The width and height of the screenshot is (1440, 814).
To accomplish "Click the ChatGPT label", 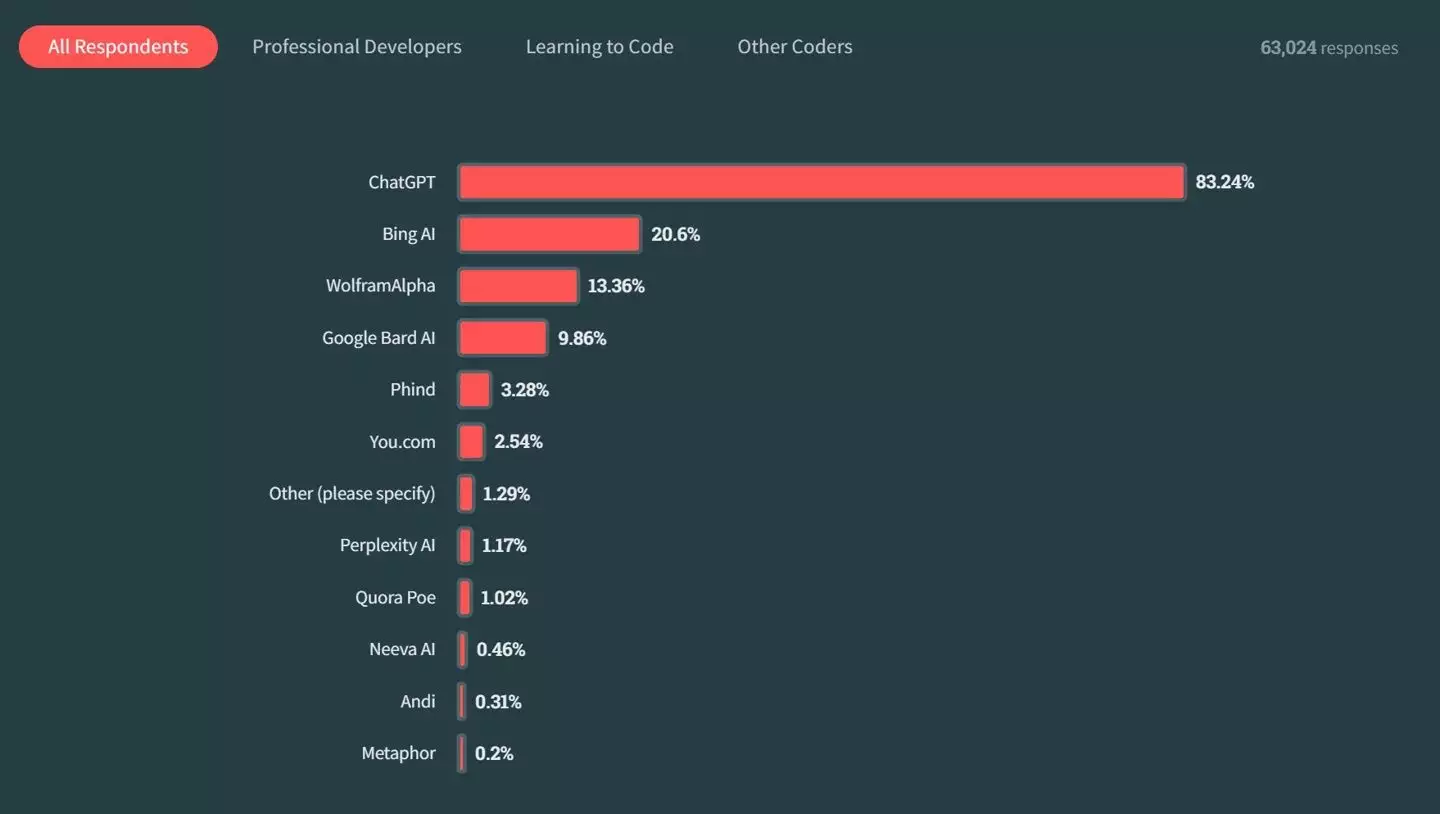I will coord(402,182).
